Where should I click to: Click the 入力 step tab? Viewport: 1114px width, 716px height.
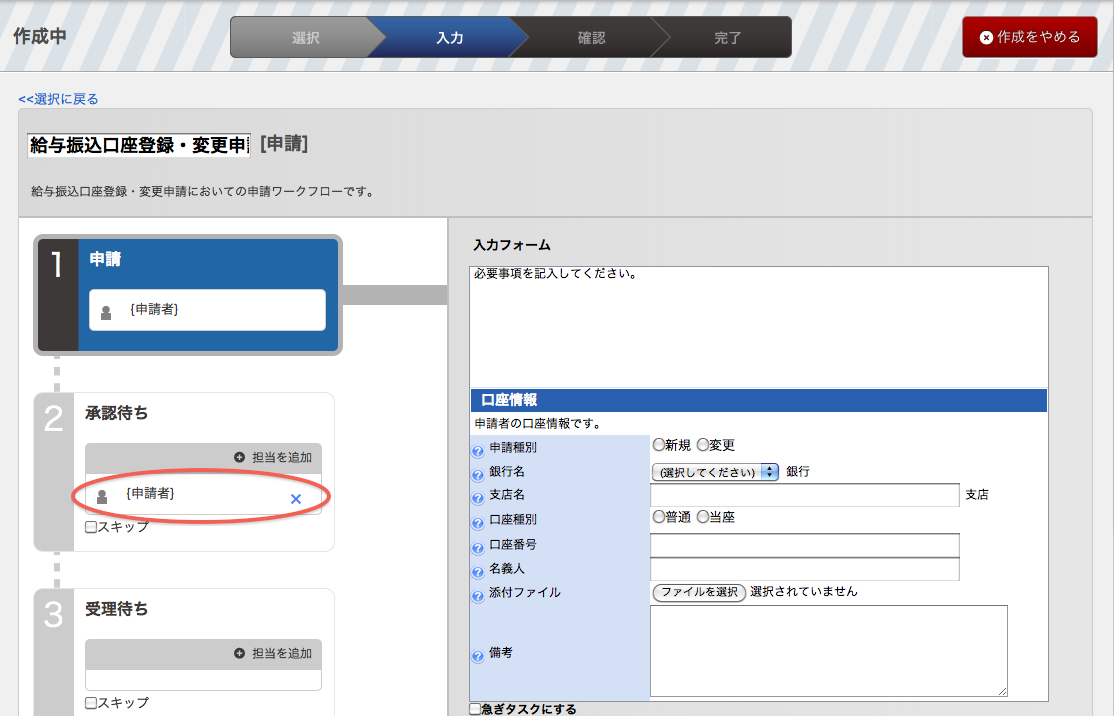[450, 38]
